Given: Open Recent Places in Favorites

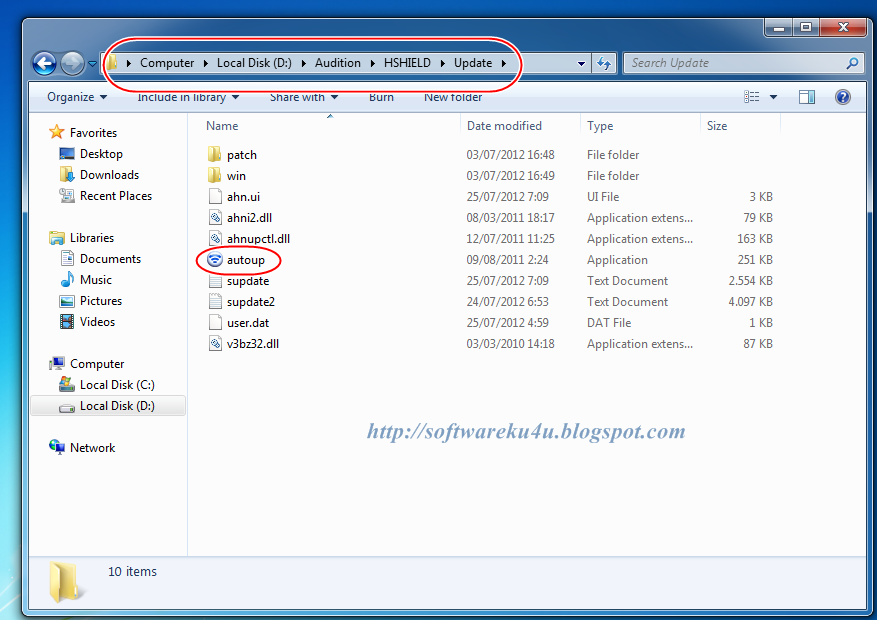Looking at the screenshot, I should (116, 196).
